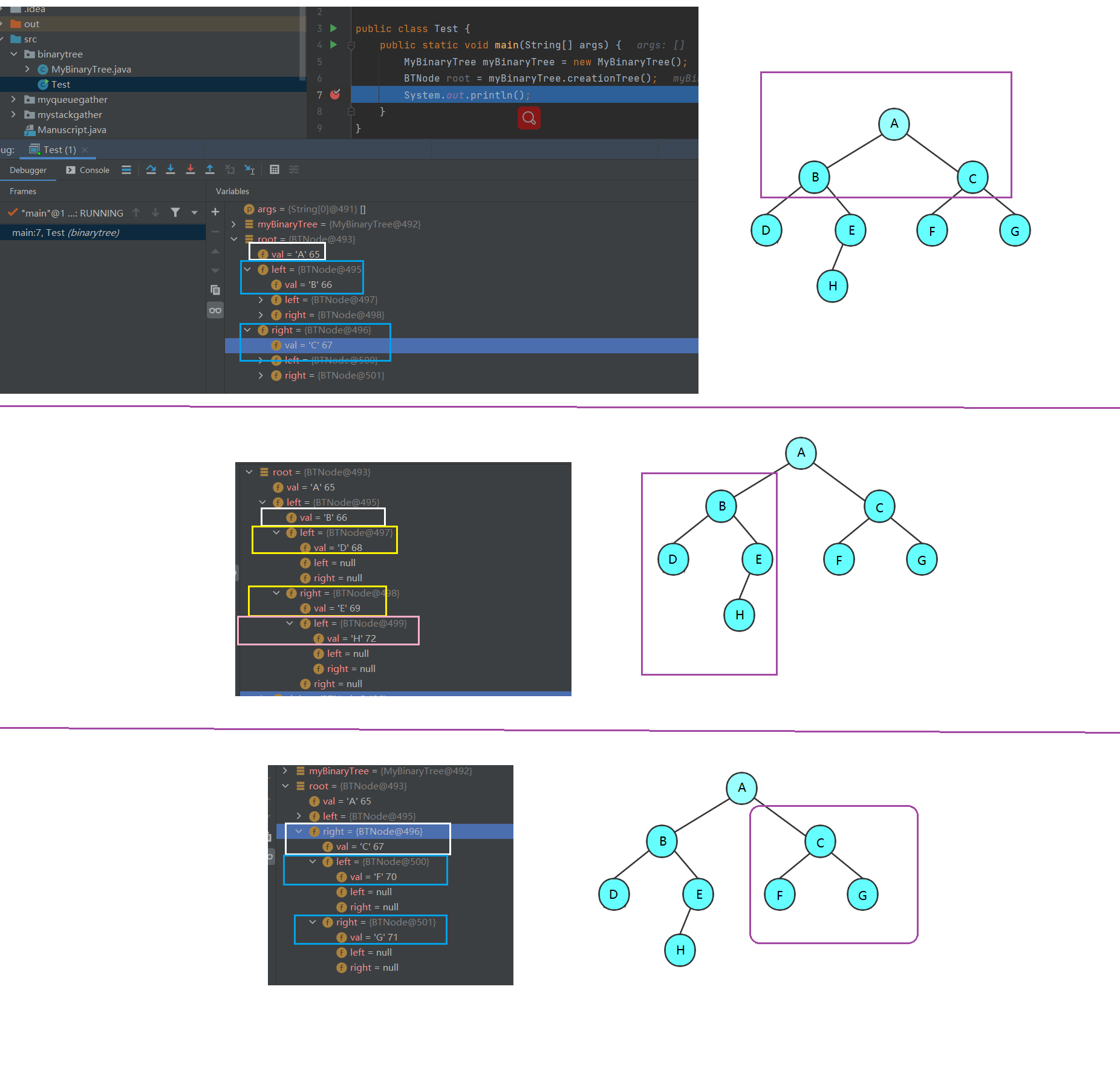Collapse the left = {BTNode@499} node

(290, 623)
